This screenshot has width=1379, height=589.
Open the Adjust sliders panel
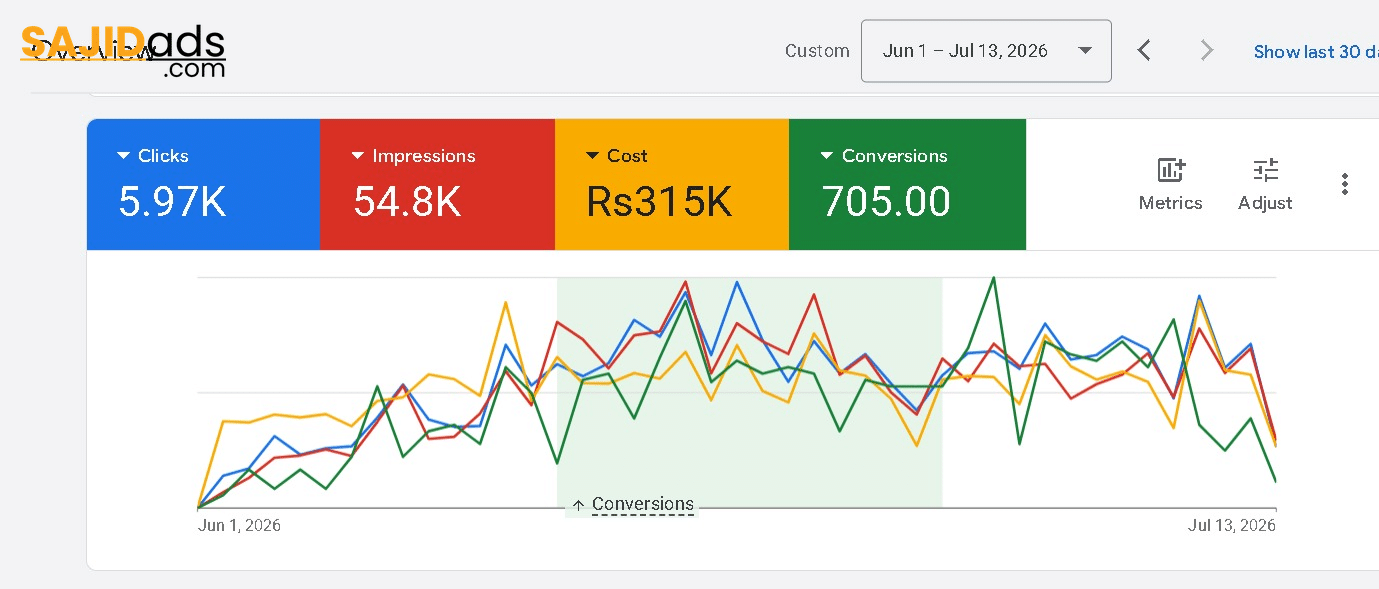coord(1265,184)
